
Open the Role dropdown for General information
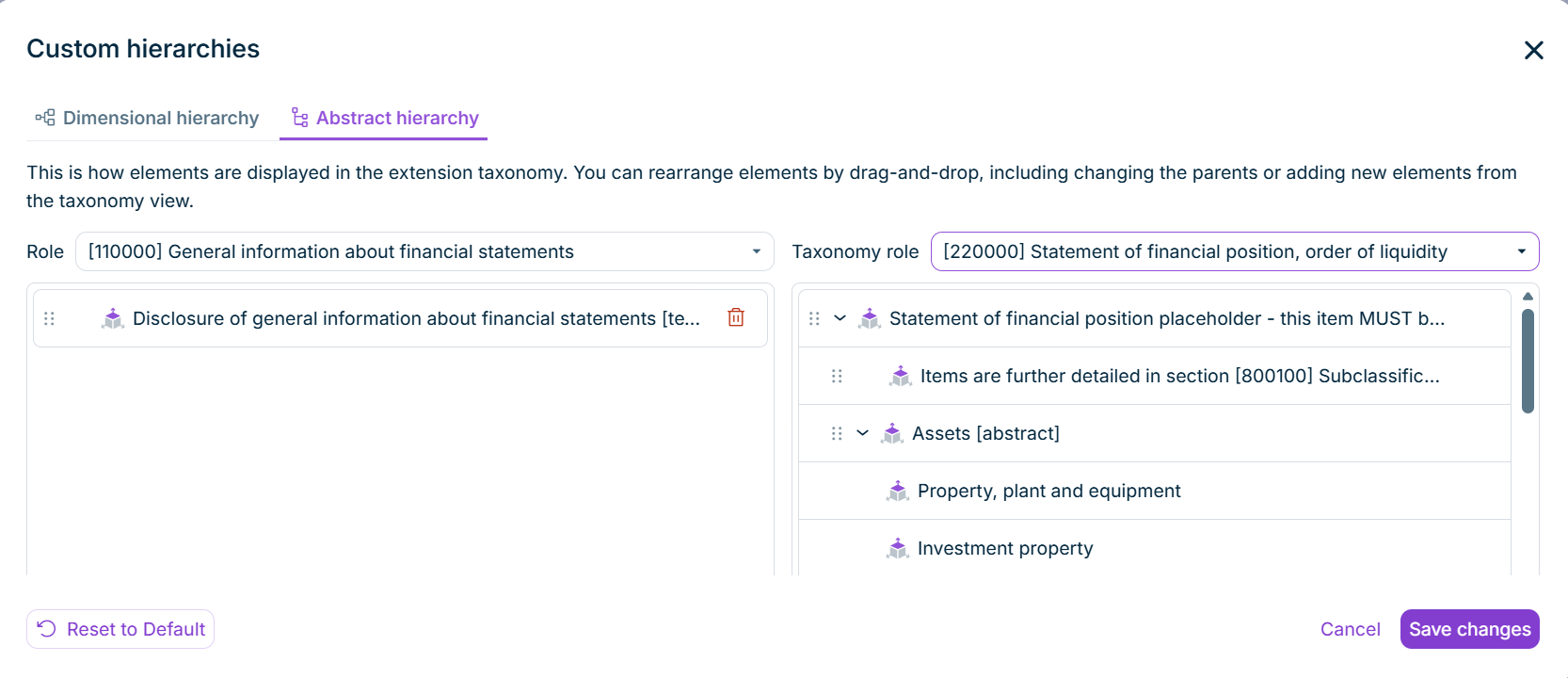click(x=424, y=251)
